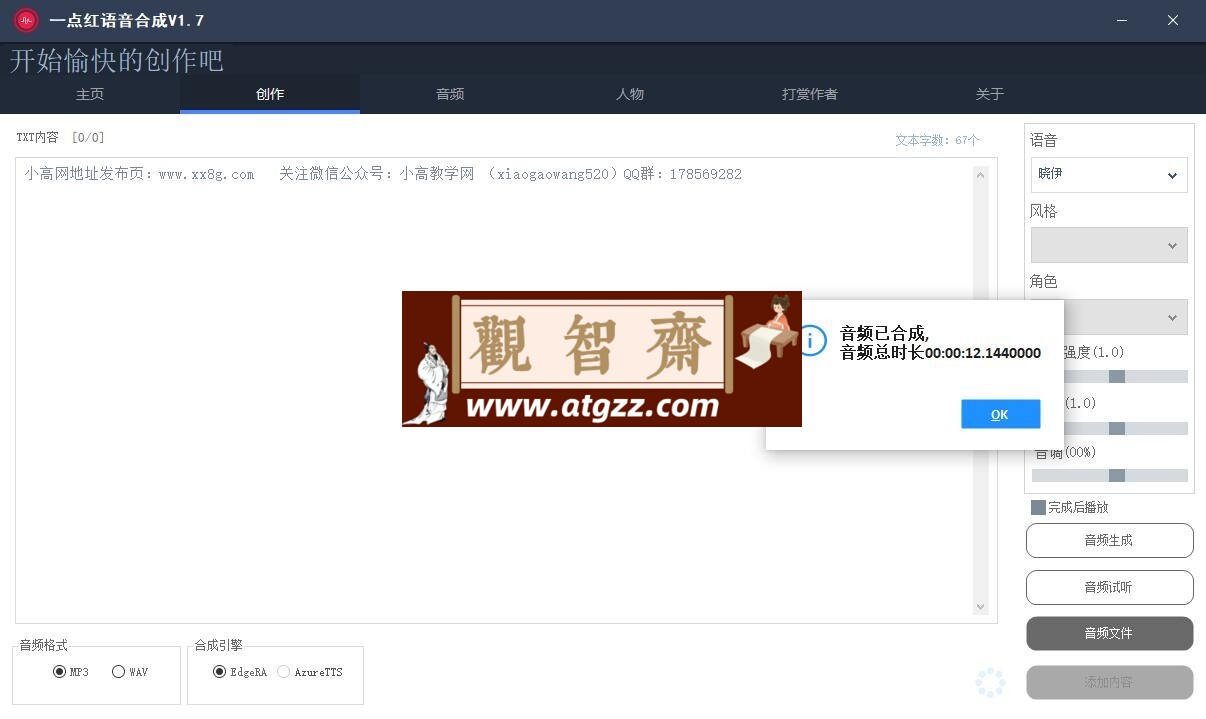Close the 一点红语音合成 window
The width and height of the screenshot is (1206, 719).
[1173, 20]
